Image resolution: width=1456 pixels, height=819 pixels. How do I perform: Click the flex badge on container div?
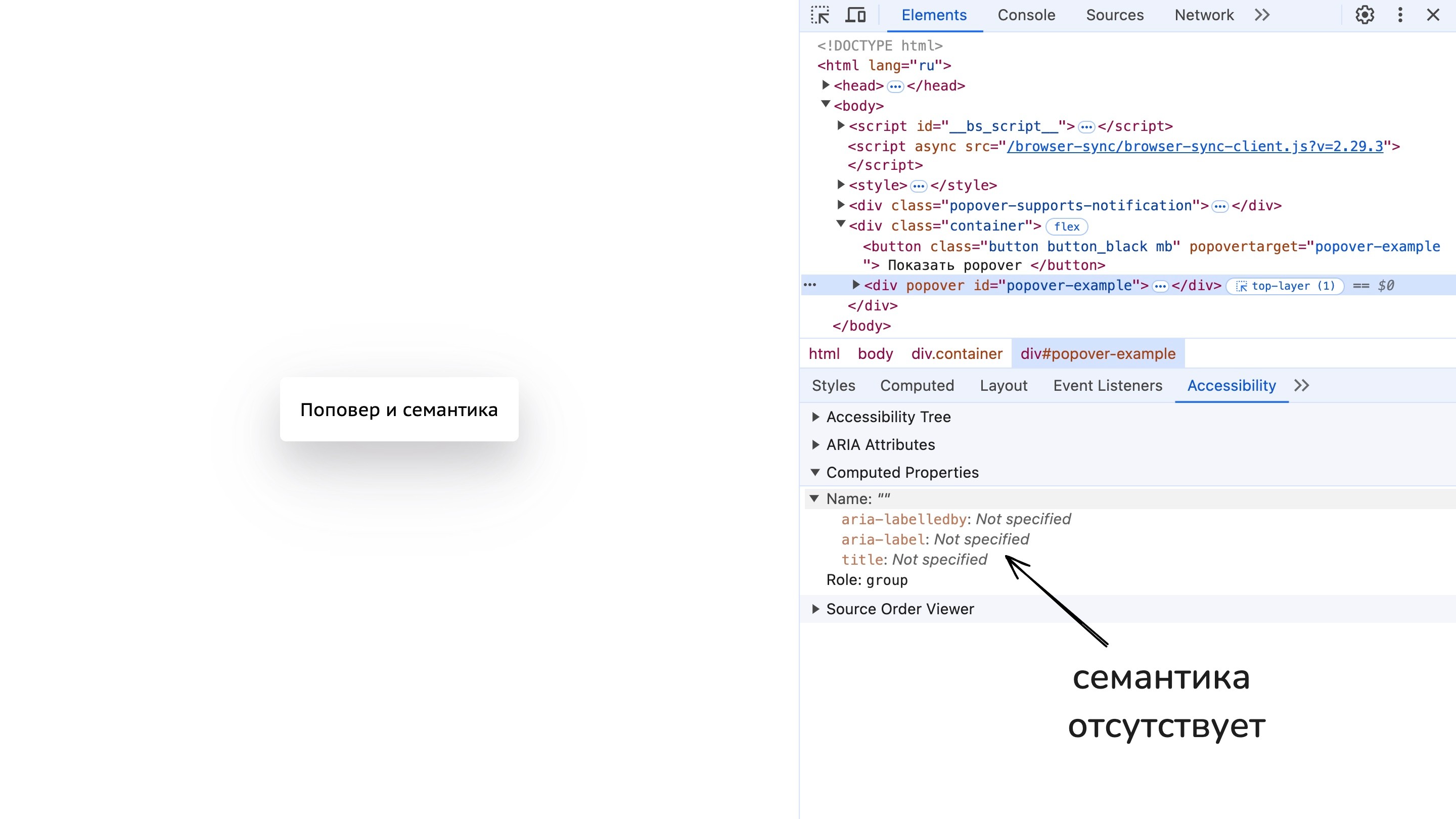point(1067,226)
